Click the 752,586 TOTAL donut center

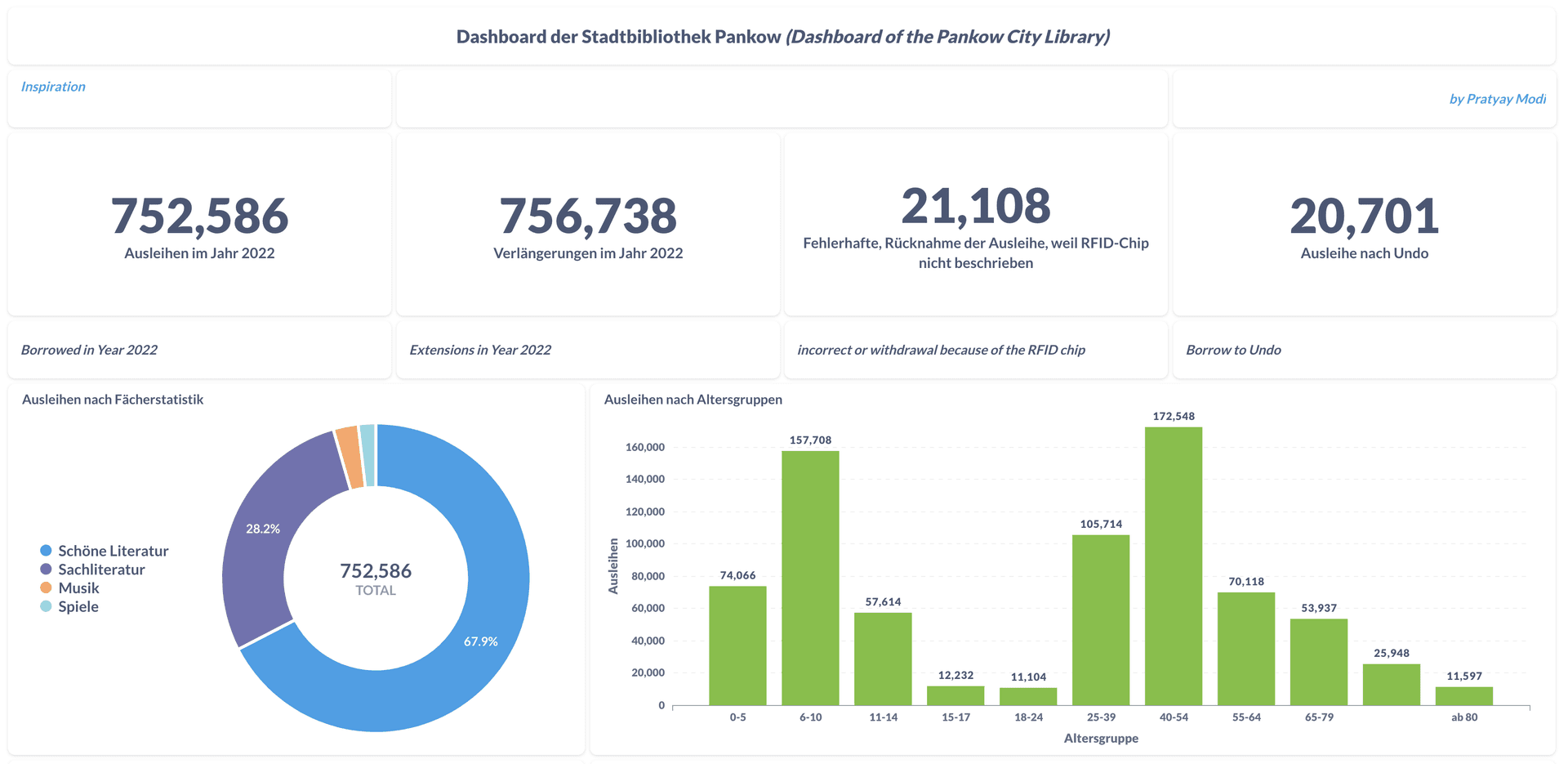point(376,579)
